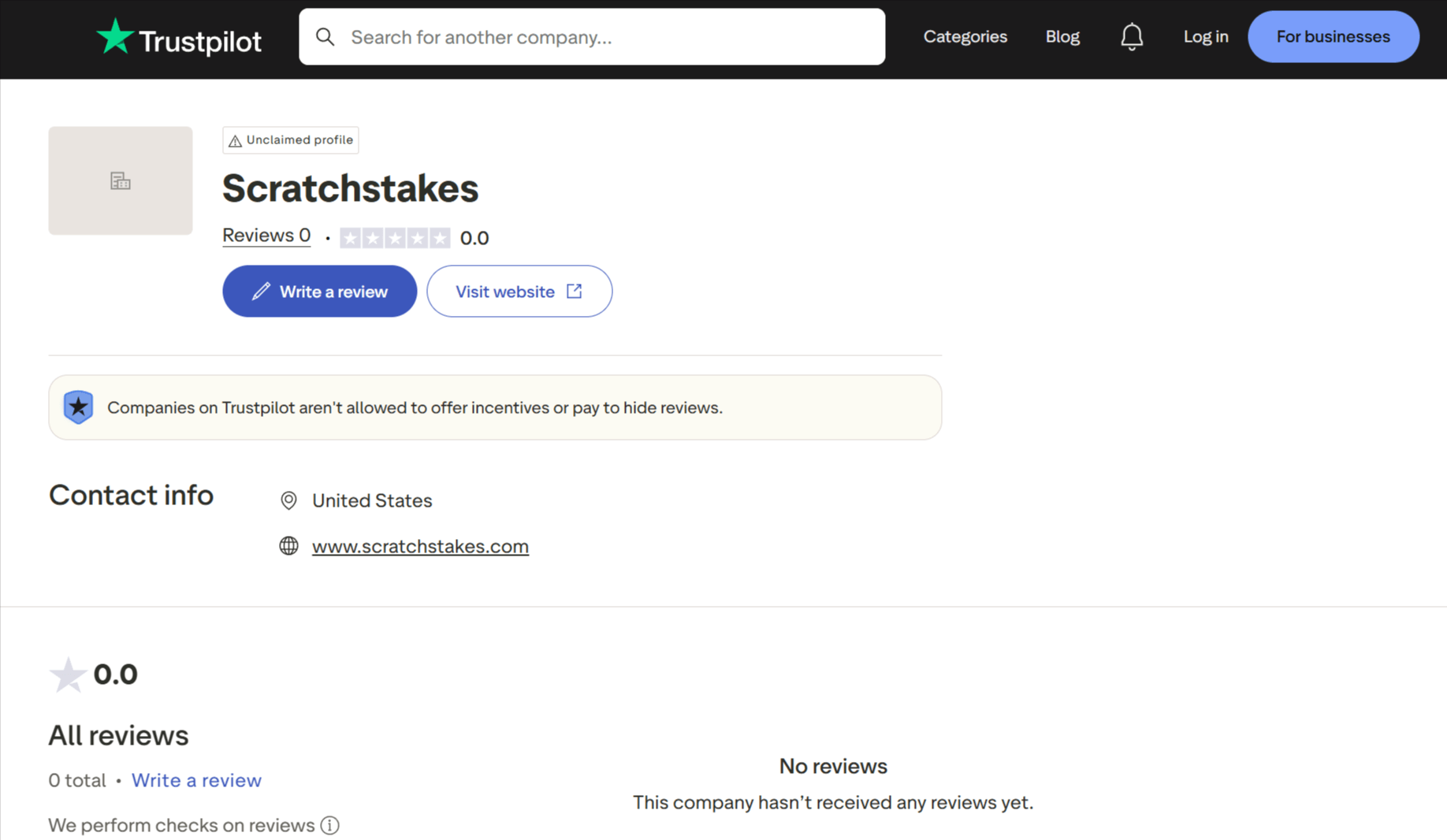Click the unclaimed profile warning icon
Image resolution: width=1447 pixels, height=840 pixels.
(x=235, y=141)
